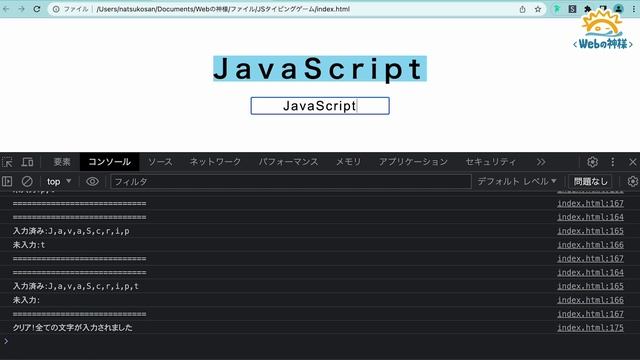Bookmark this page with the star icon

[x=538, y=9]
